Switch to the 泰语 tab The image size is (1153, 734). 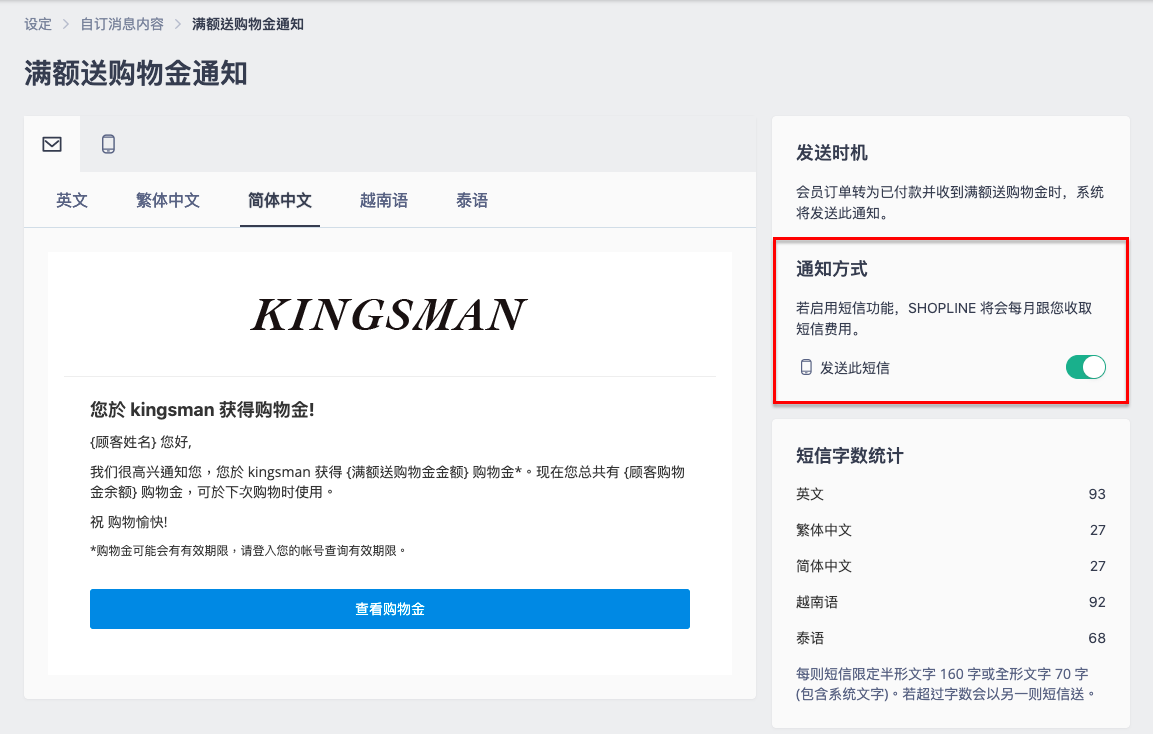(x=472, y=201)
